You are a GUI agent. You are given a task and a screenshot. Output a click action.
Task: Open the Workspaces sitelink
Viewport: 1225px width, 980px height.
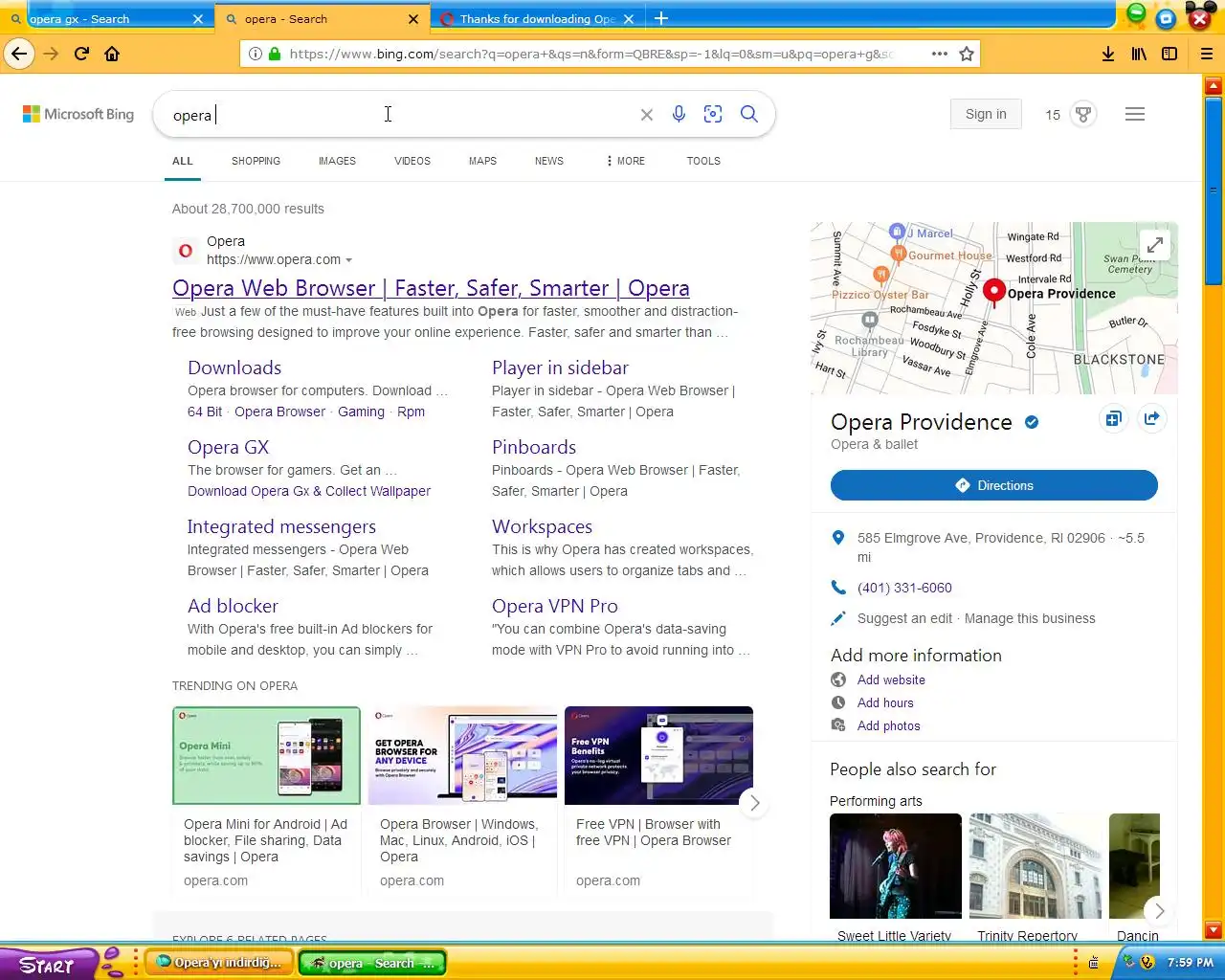click(542, 526)
